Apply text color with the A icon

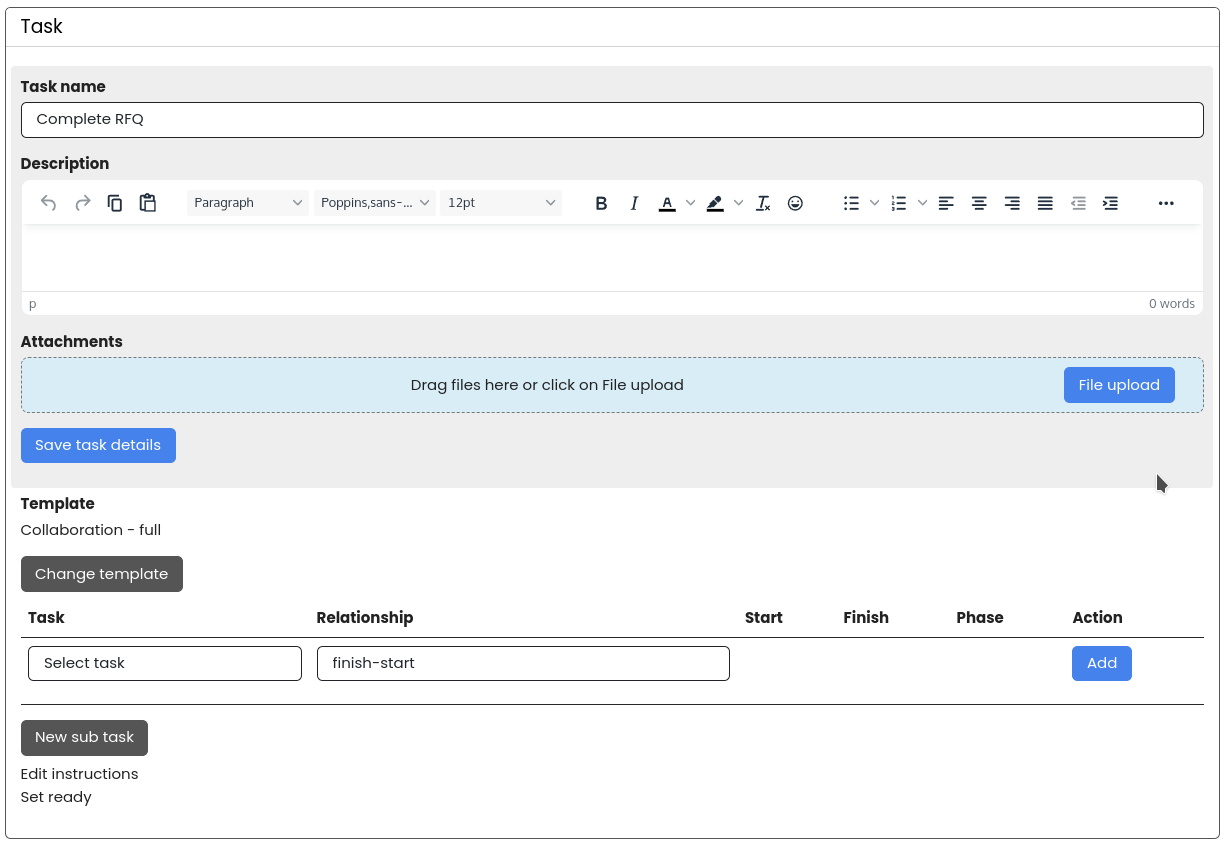tap(667, 203)
